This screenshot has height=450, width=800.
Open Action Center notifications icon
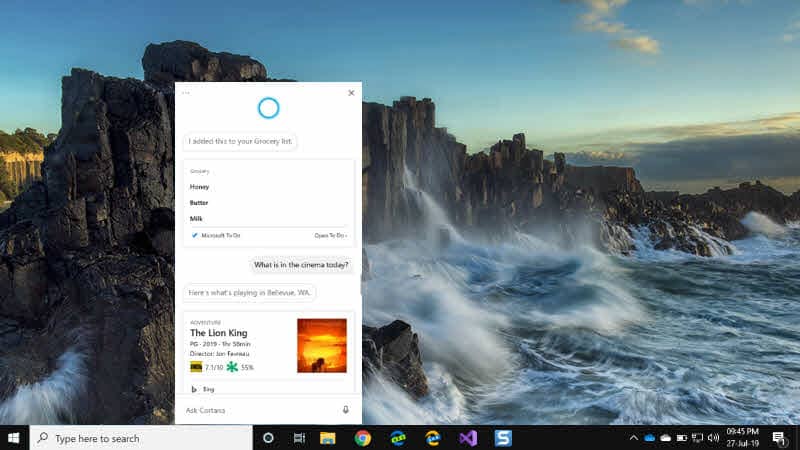point(779,438)
